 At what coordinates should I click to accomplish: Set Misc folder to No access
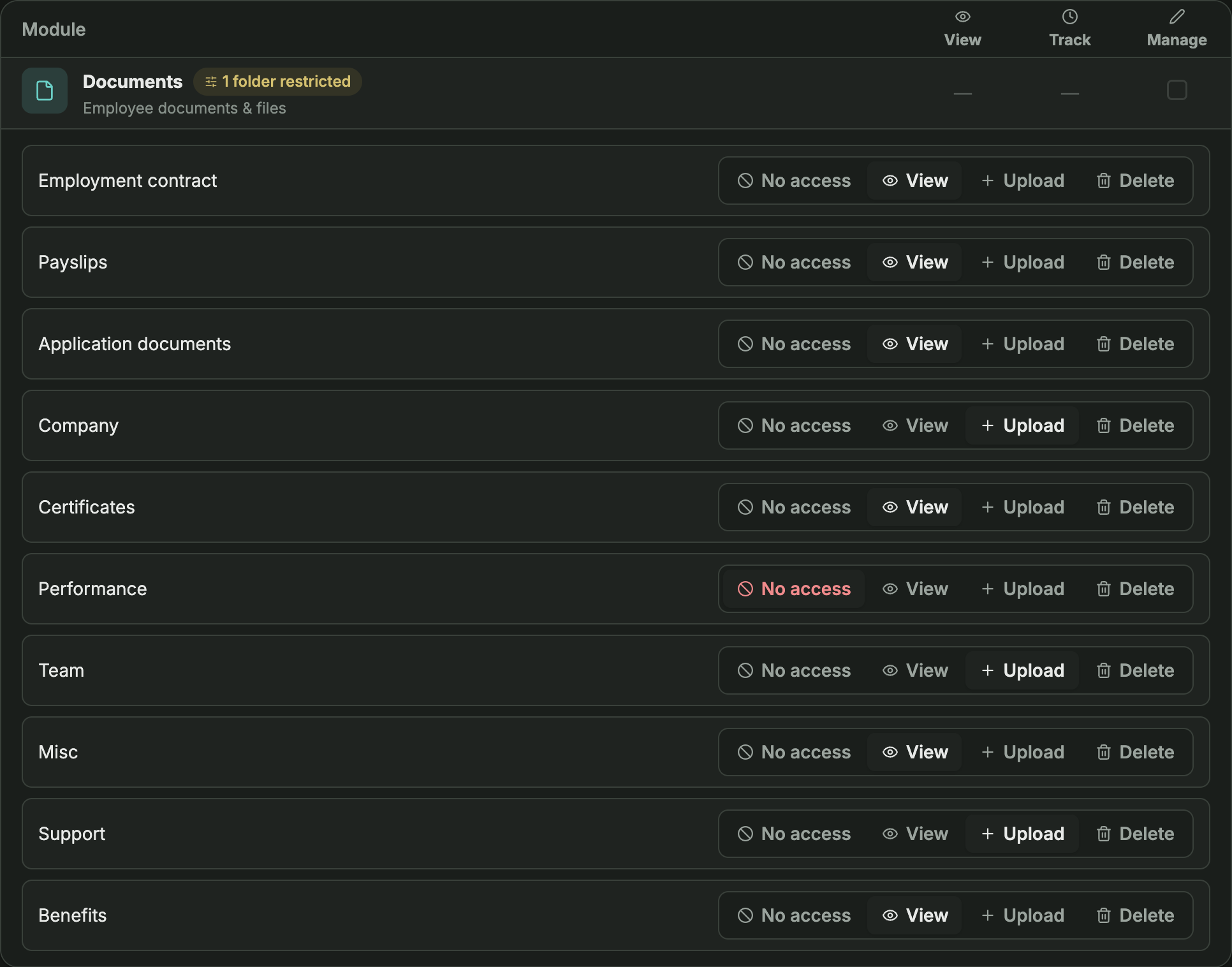(794, 752)
